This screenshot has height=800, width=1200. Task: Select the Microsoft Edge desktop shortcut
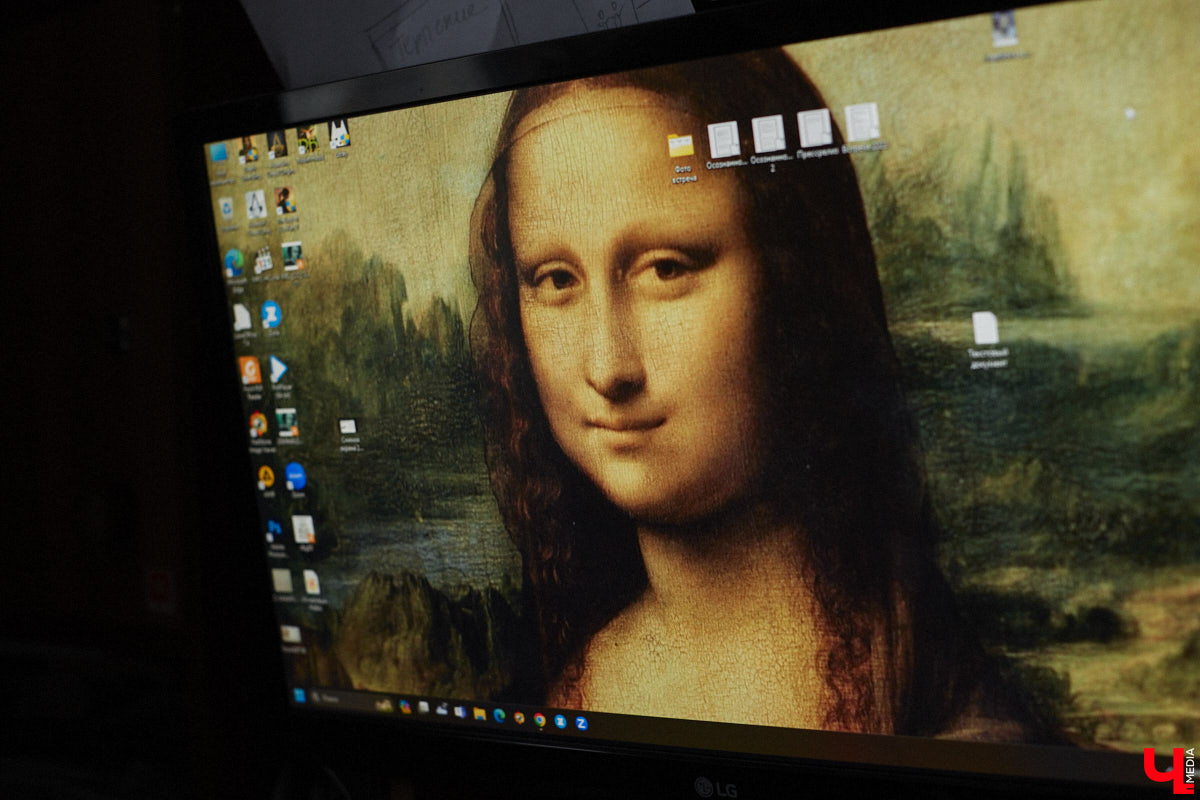(233, 263)
